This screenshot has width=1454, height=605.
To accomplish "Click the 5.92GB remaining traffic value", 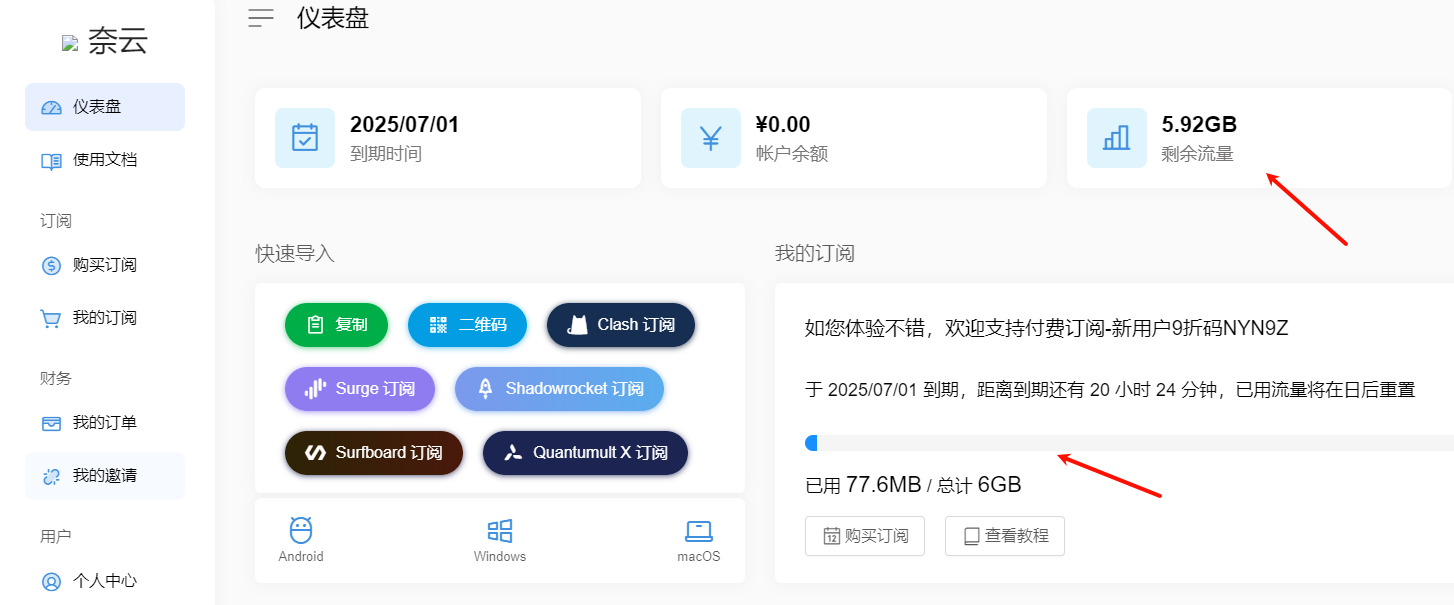I will click(x=1199, y=125).
